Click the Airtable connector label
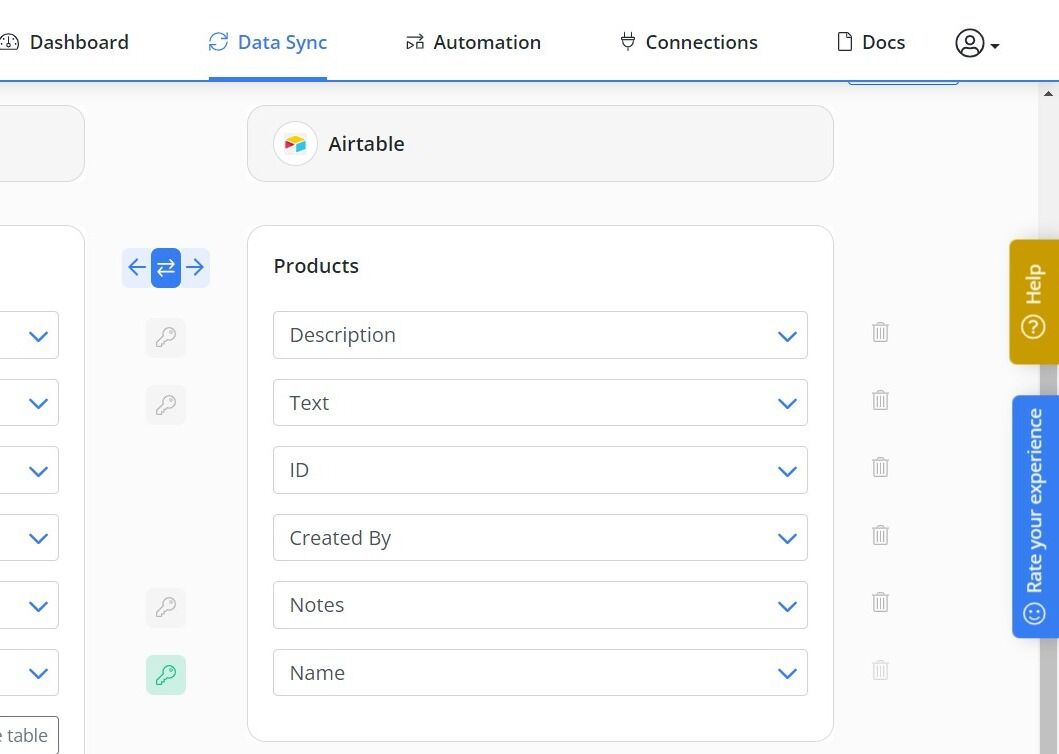 (366, 144)
